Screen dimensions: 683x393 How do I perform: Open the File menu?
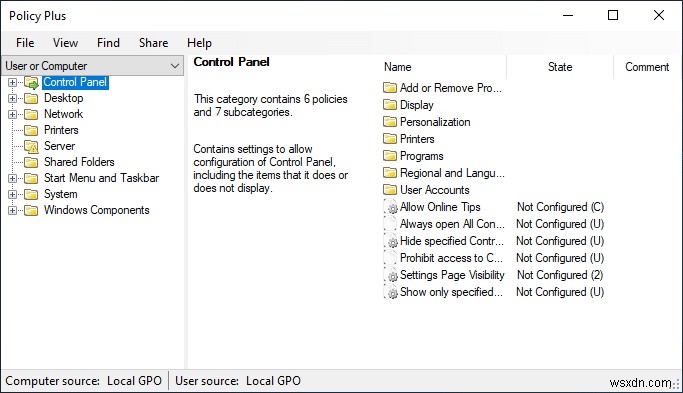25,43
